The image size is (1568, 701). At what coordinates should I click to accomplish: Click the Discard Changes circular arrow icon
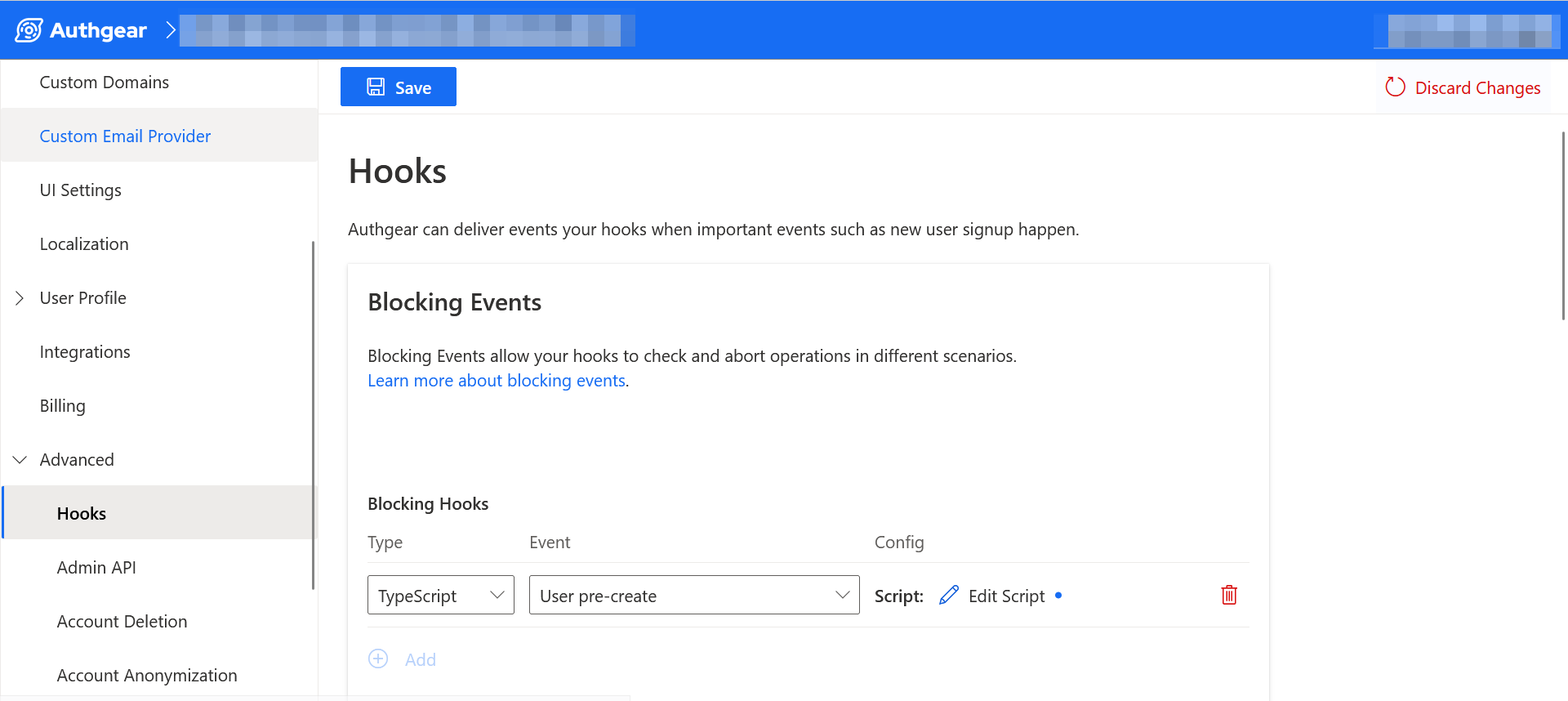click(1396, 87)
